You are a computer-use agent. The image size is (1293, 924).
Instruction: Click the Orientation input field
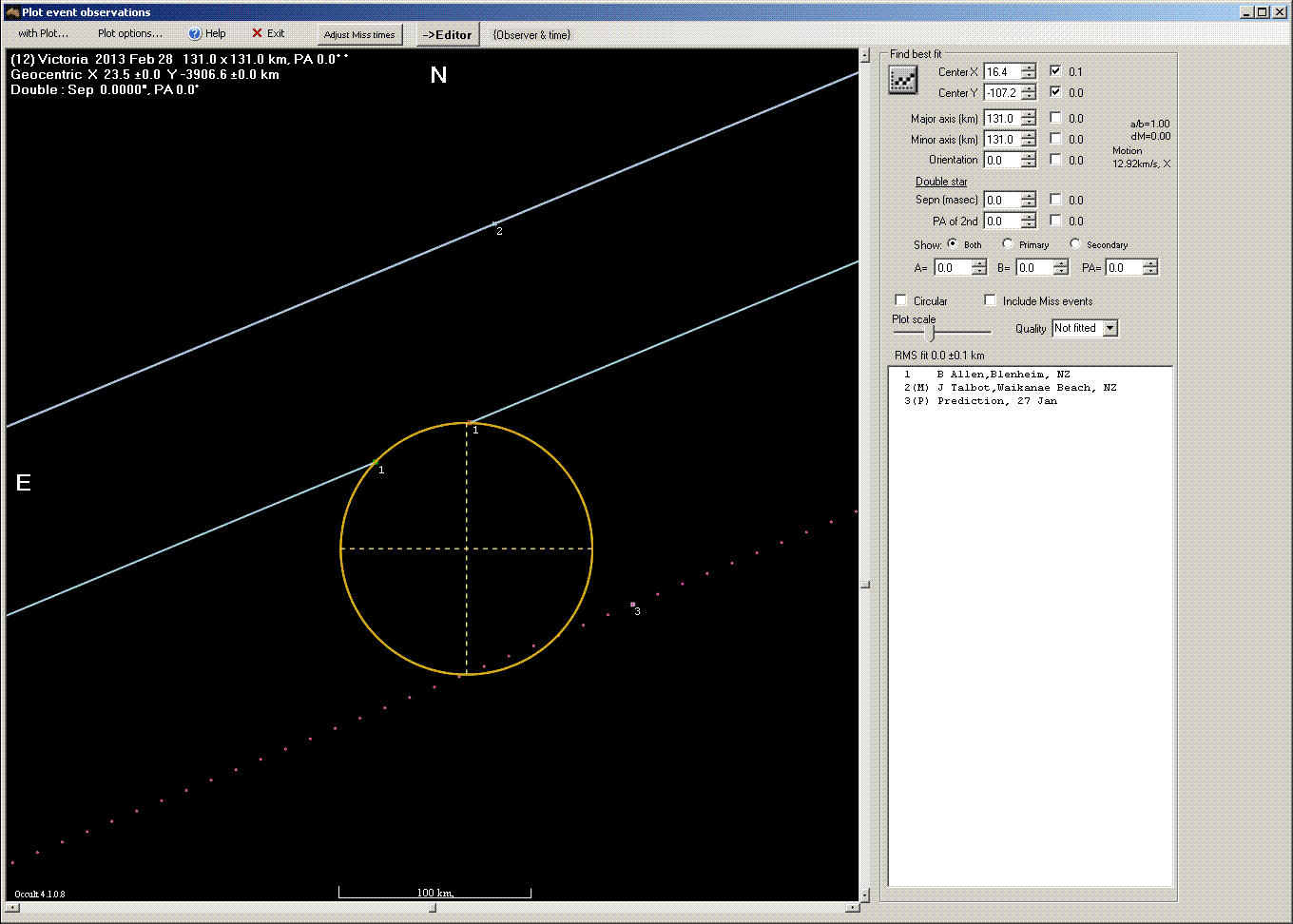(1002, 161)
